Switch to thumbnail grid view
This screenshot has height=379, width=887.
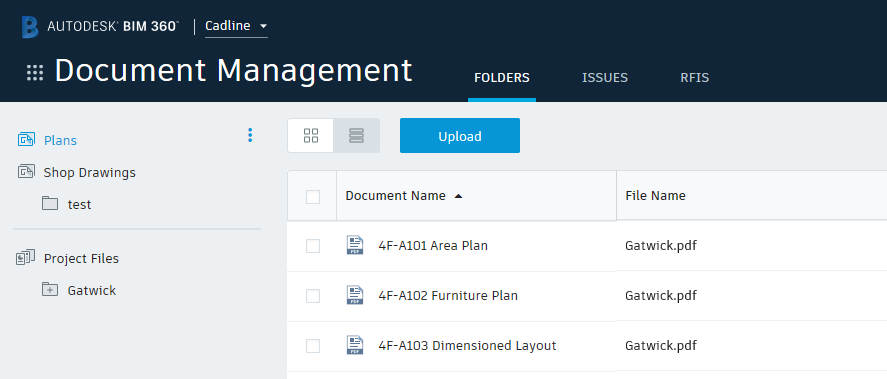[x=311, y=136]
